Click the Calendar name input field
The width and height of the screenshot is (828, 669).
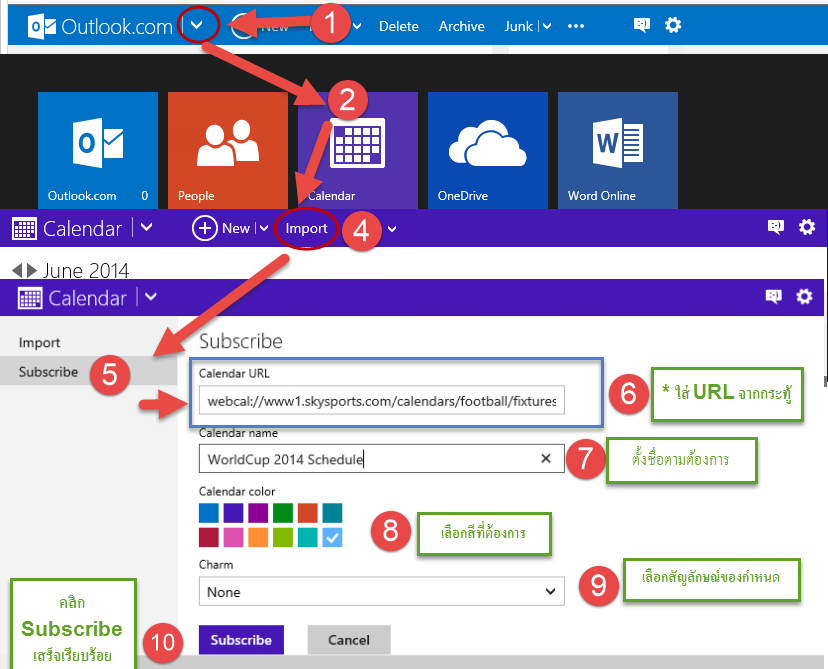tap(381, 458)
